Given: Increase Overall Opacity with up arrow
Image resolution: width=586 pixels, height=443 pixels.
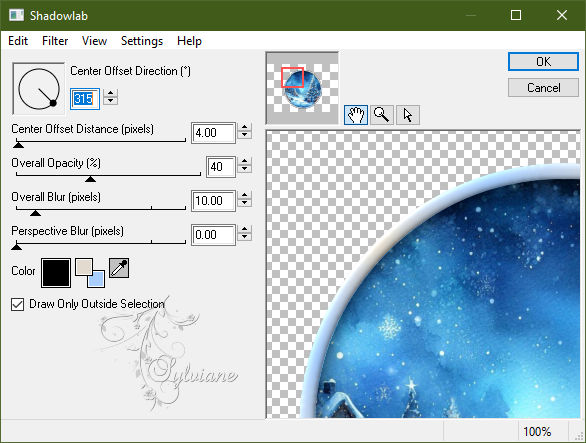Looking at the screenshot, I should (244, 161).
